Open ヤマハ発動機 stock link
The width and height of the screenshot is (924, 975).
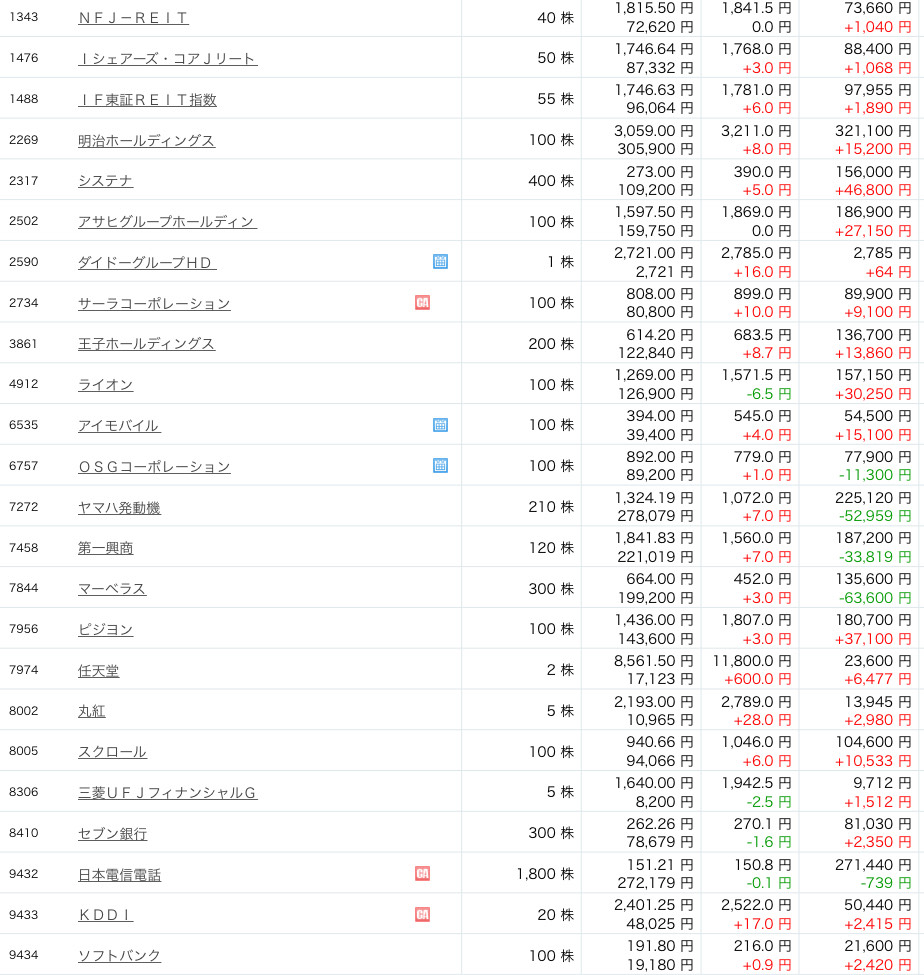pyautogui.click(x=119, y=507)
